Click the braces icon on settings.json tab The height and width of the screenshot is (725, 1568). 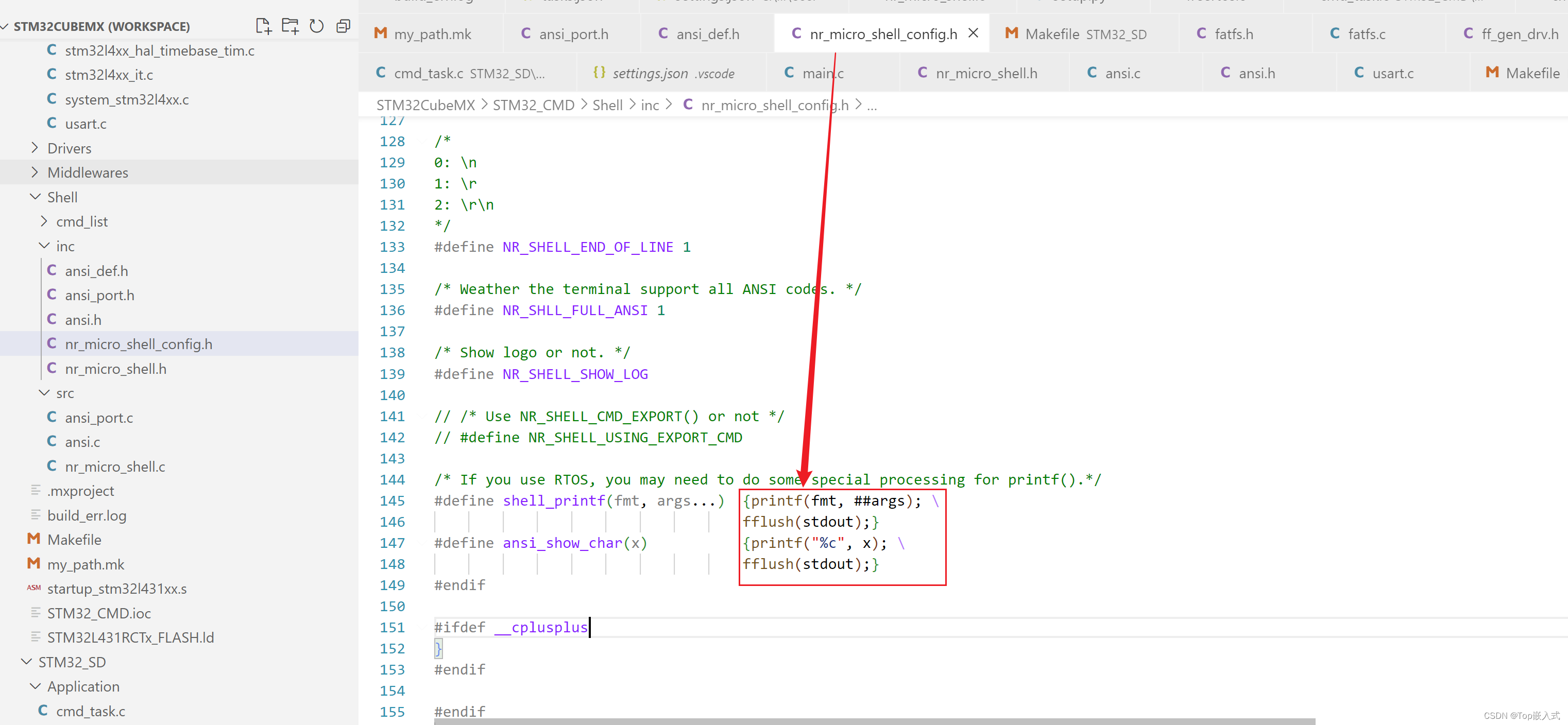point(599,73)
